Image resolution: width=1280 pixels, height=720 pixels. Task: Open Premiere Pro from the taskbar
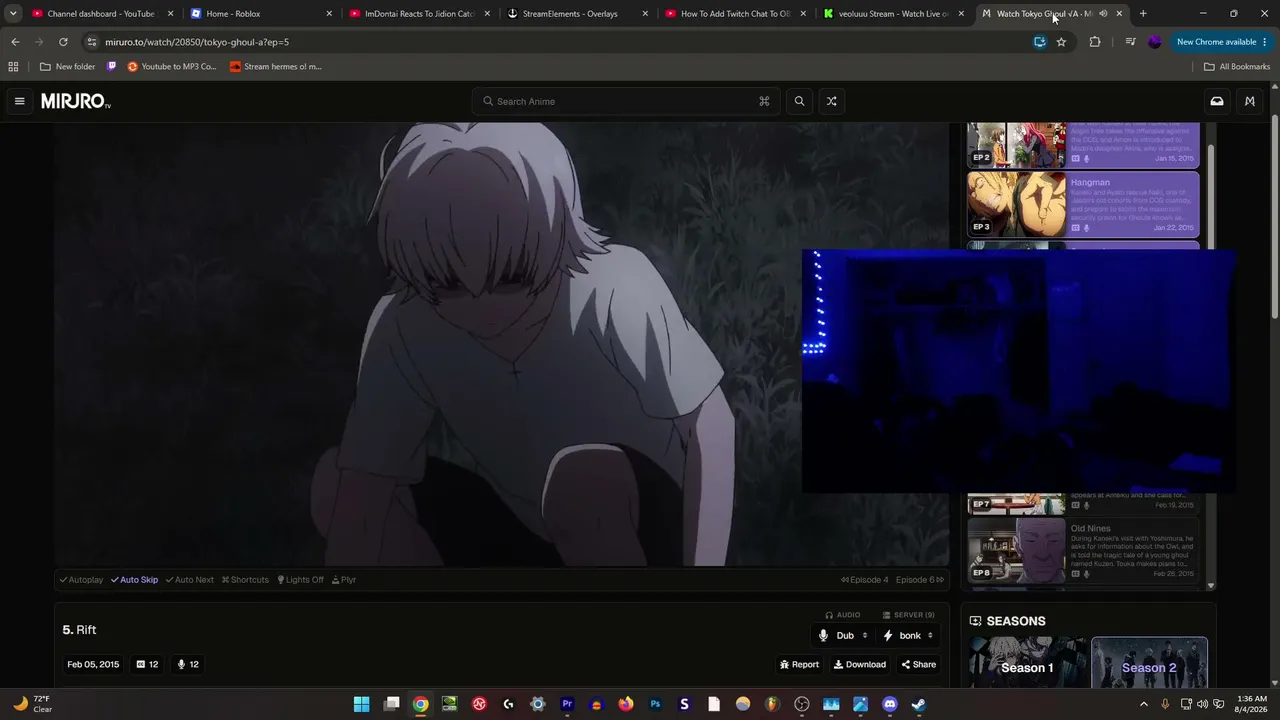567,704
